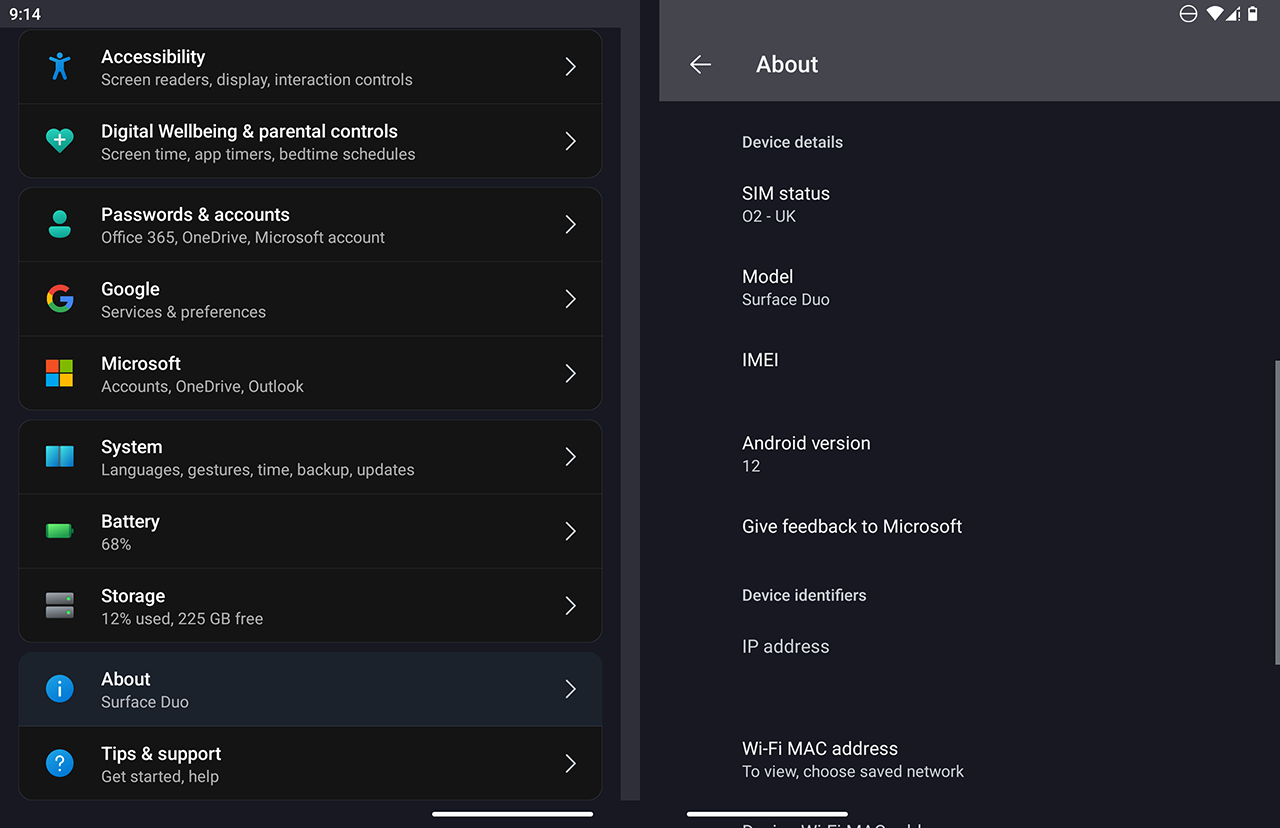Tap the 'O2 - UK' carrier text
The height and width of the screenshot is (828, 1280).
coord(769,216)
